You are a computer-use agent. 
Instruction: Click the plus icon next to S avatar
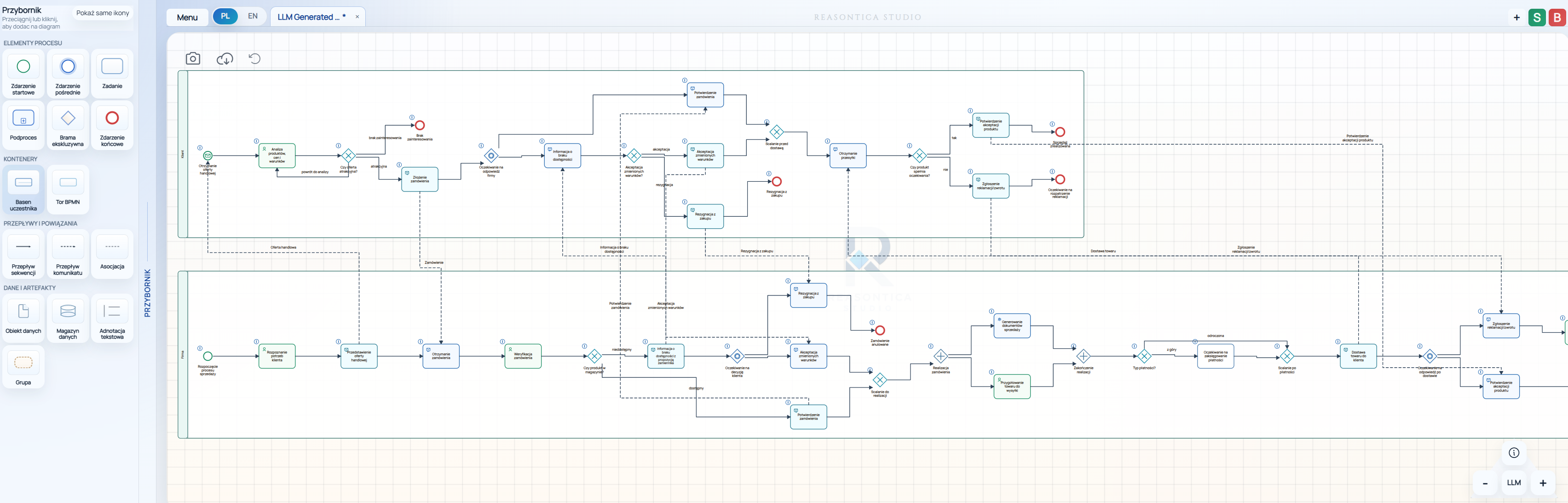(x=1516, y=17)
